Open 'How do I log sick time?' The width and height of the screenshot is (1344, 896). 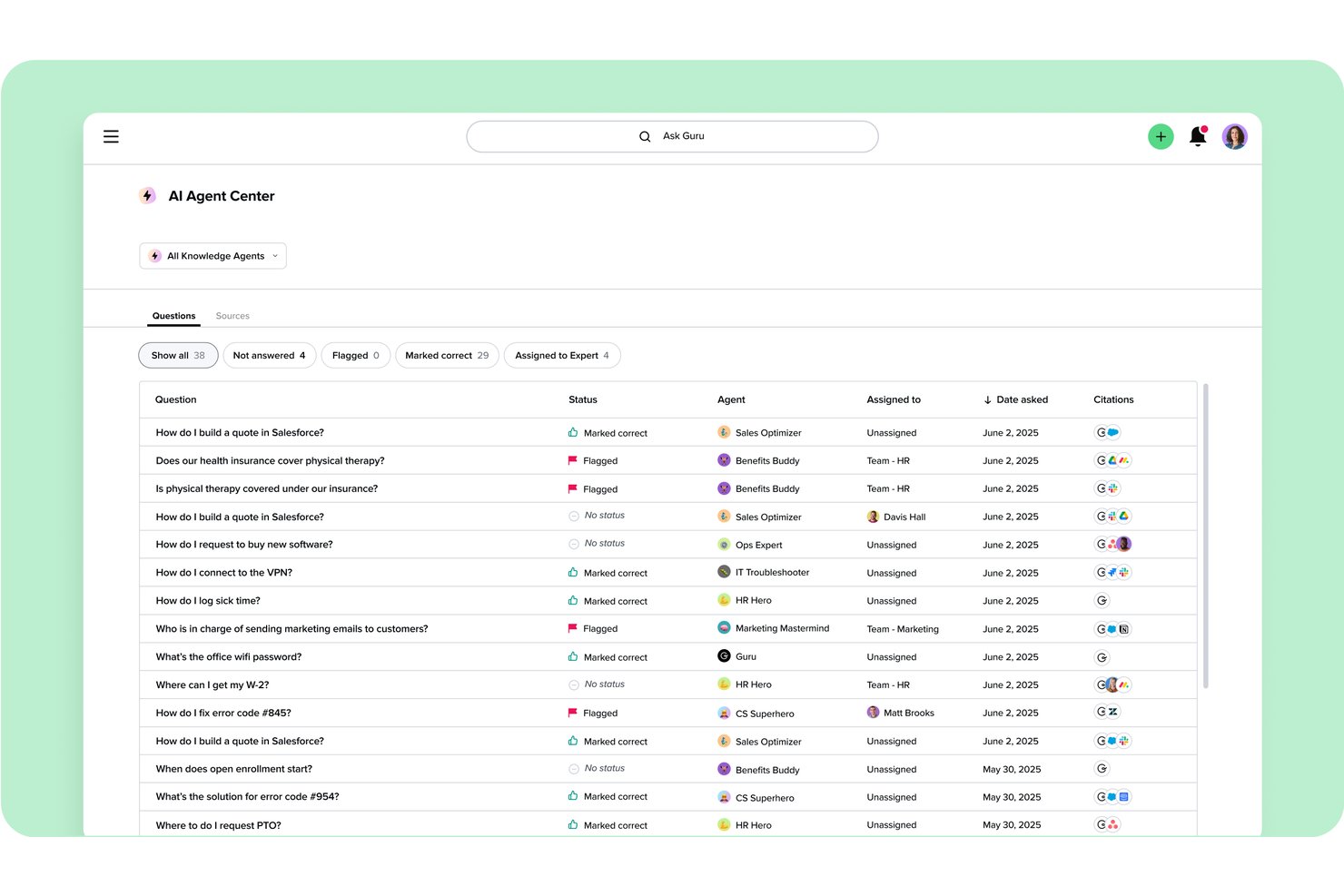click(x=208, y=601)
